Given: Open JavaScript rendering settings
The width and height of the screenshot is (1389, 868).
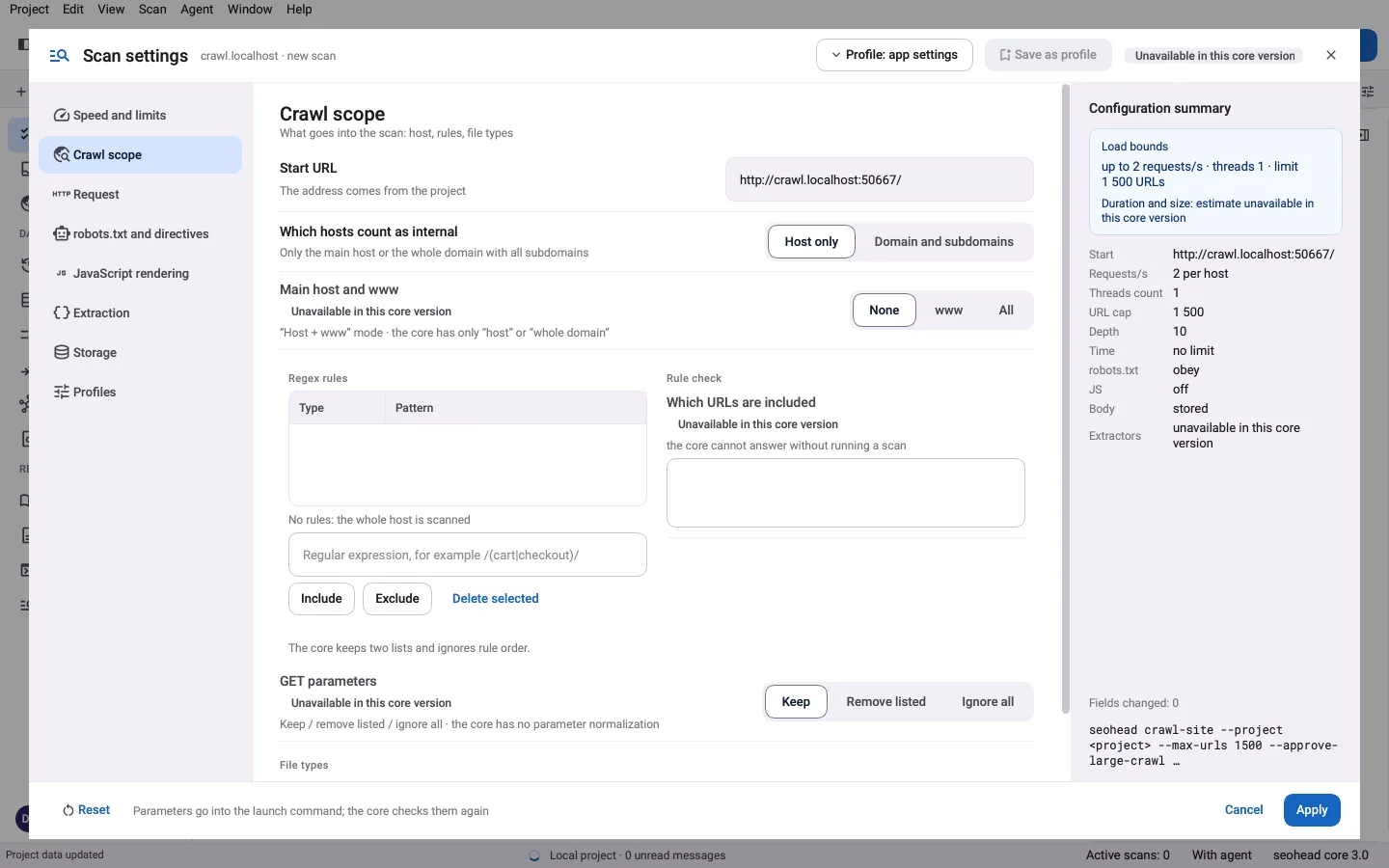Looking at the screenshot, I should tap(140, 274).
